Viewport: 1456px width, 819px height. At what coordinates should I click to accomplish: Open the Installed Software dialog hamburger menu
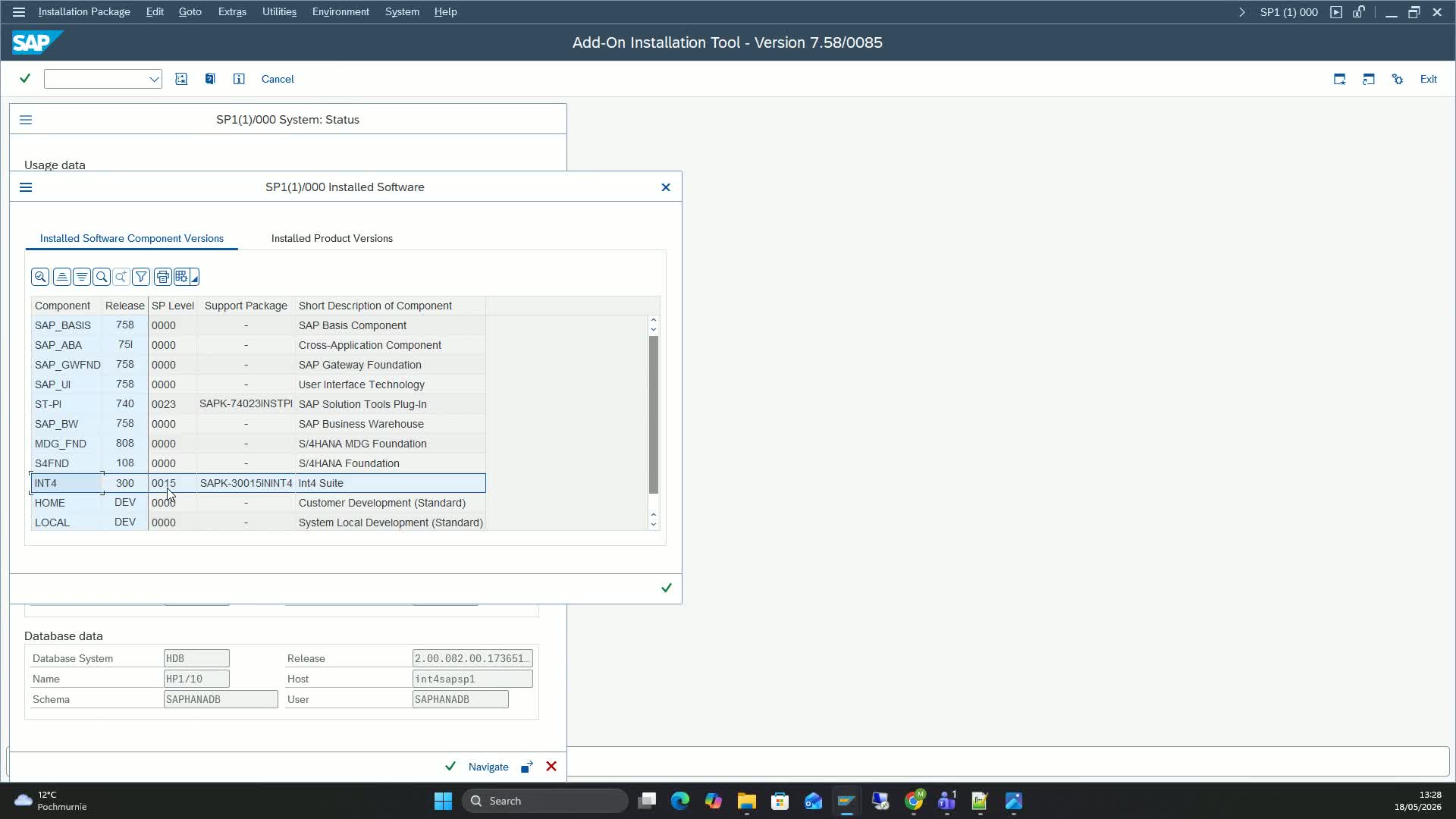[26, 187]
